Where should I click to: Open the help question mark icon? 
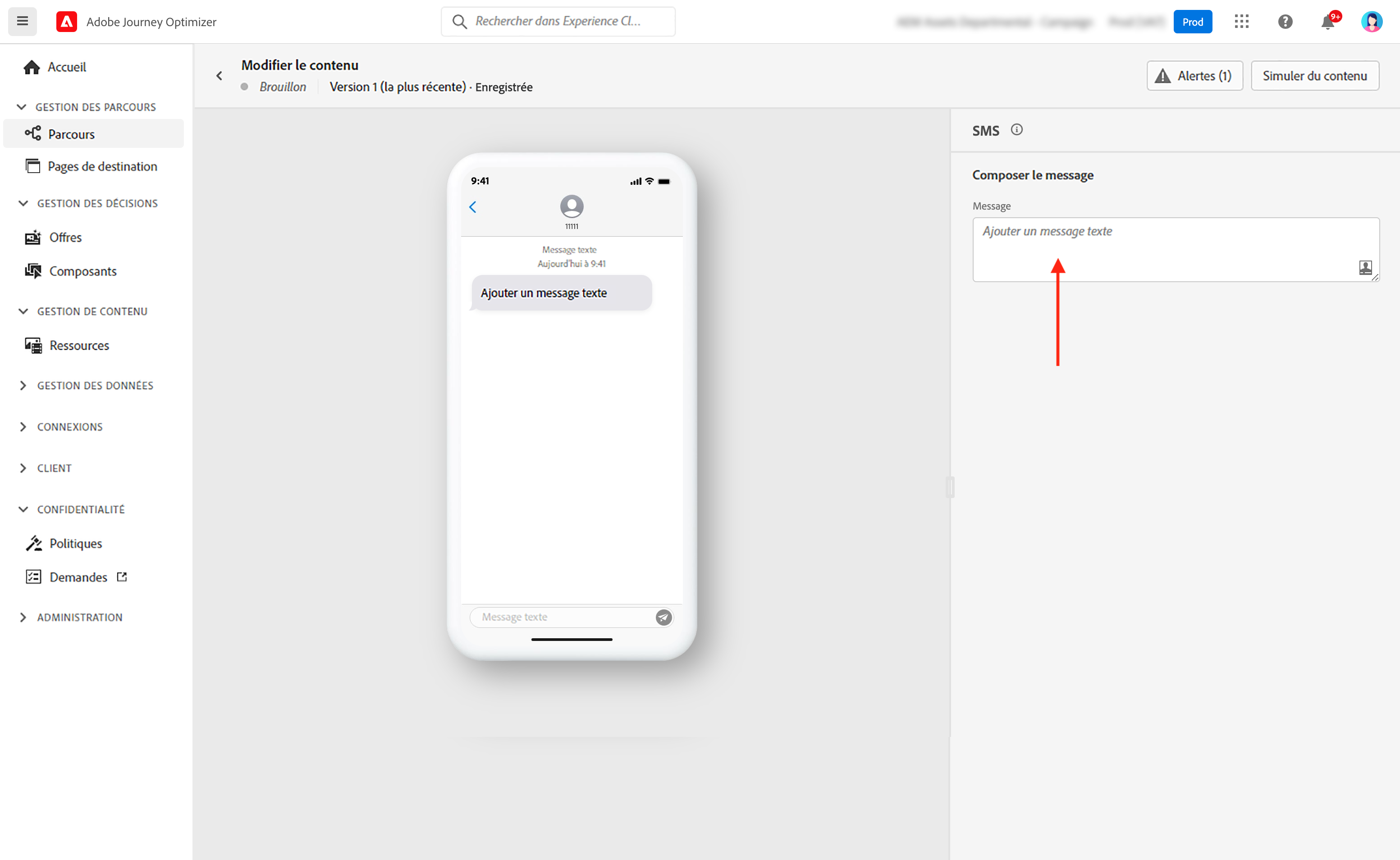(x=1285, y=22)
